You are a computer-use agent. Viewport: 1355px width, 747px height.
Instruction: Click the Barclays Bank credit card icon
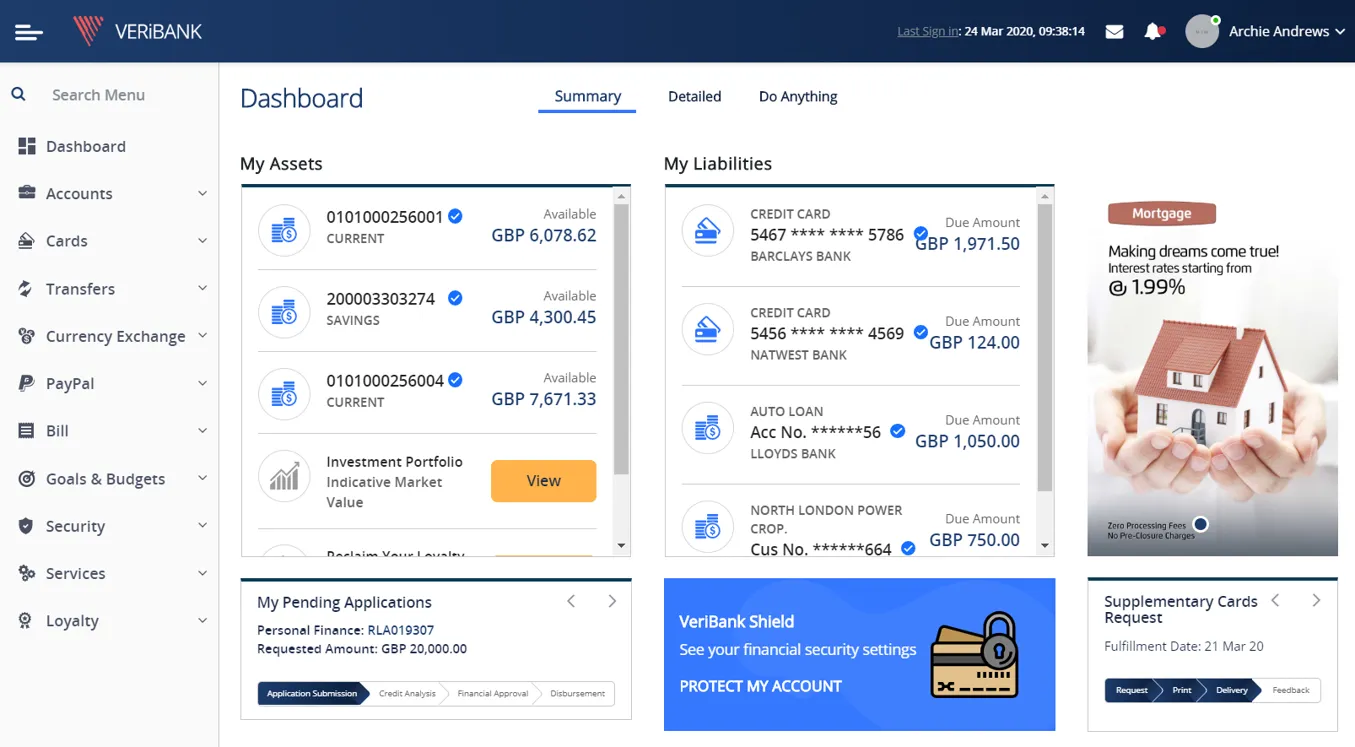click(707, 230)
